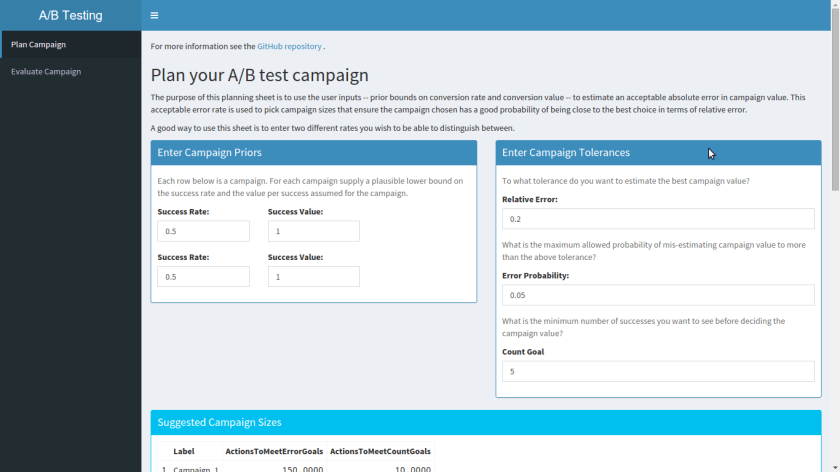Switch to Evaluate Campaign sidebar tab
The image size is (840, 472).
click(71, 71)
